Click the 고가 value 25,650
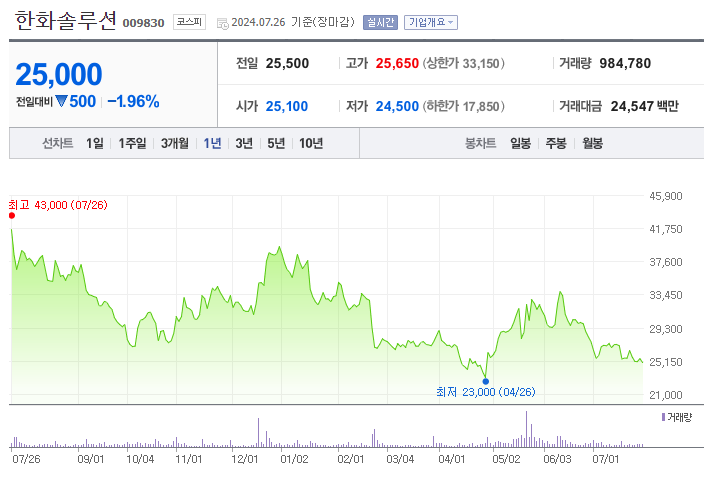 click(x=397, y=63)
